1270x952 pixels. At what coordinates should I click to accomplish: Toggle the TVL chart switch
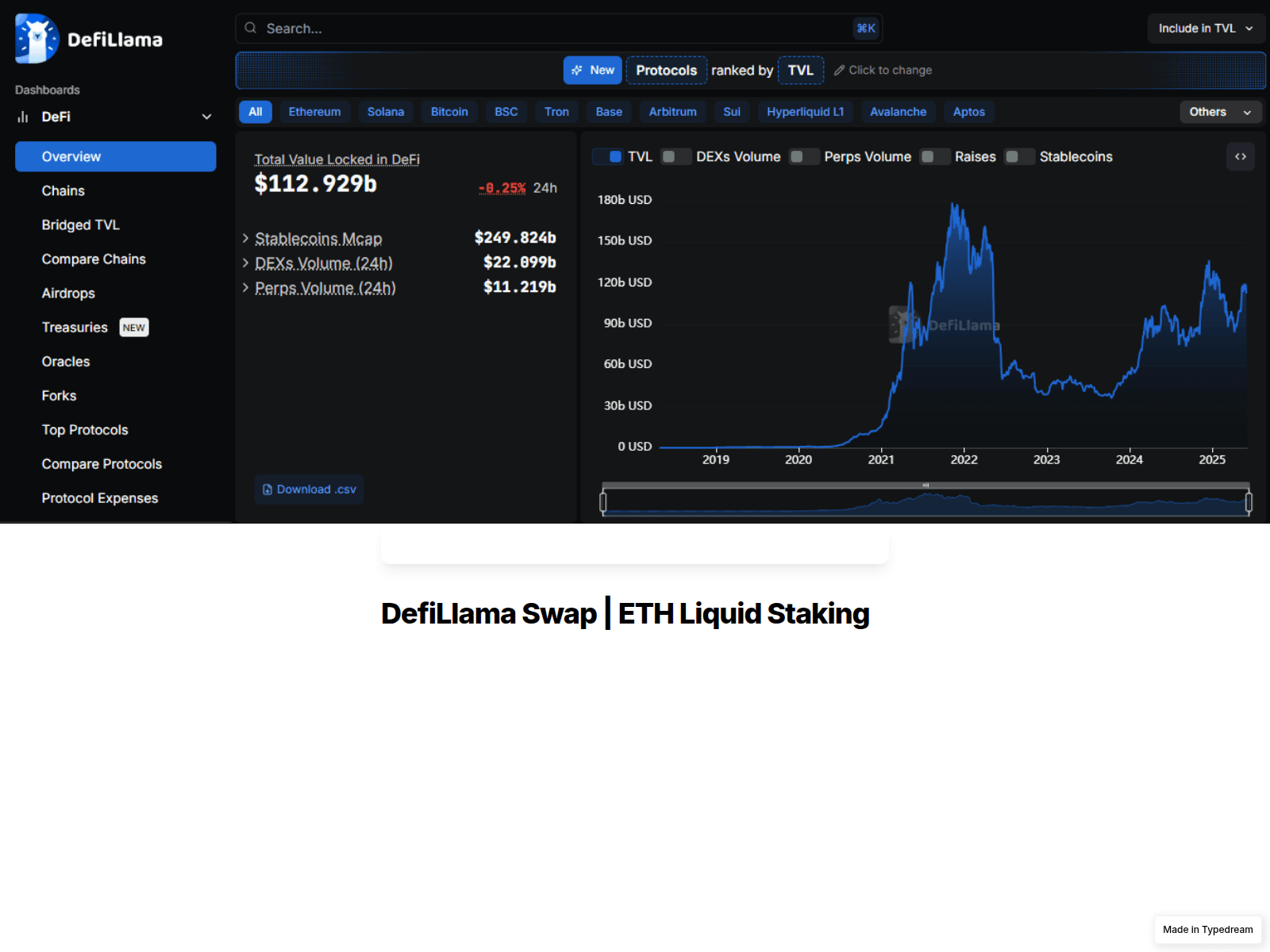(608, 157)
